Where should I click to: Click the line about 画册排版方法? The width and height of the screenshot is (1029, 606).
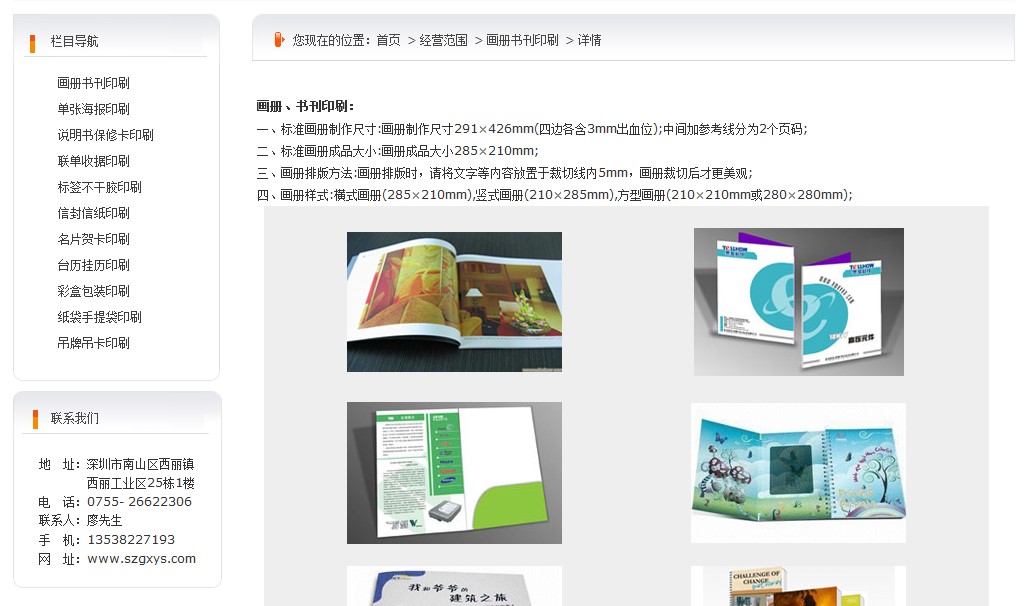pos(505,173)
